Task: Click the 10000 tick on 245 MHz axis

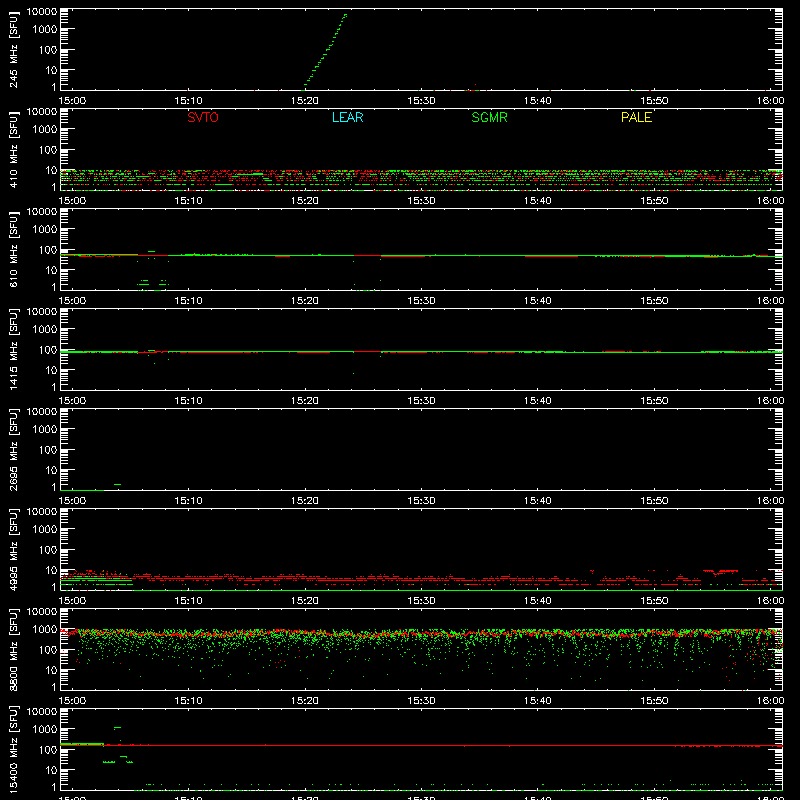Action: (x=42, y=12)
